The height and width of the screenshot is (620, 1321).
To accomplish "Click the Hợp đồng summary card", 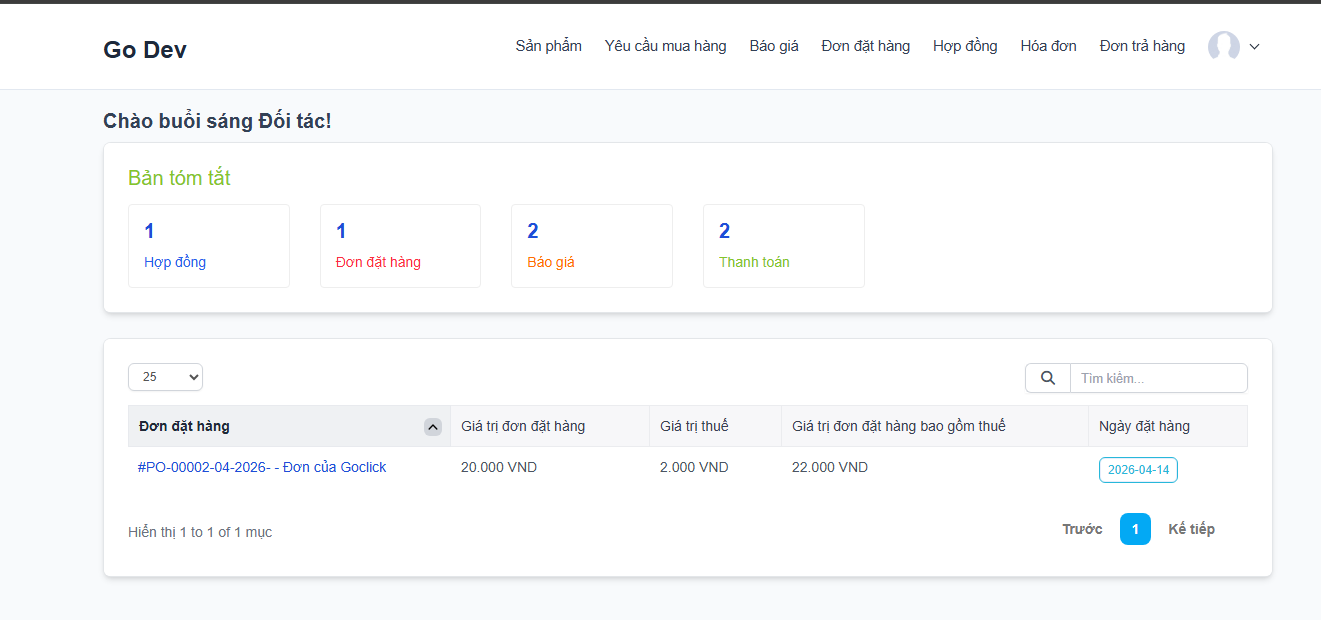I will (x=209, y=246).
